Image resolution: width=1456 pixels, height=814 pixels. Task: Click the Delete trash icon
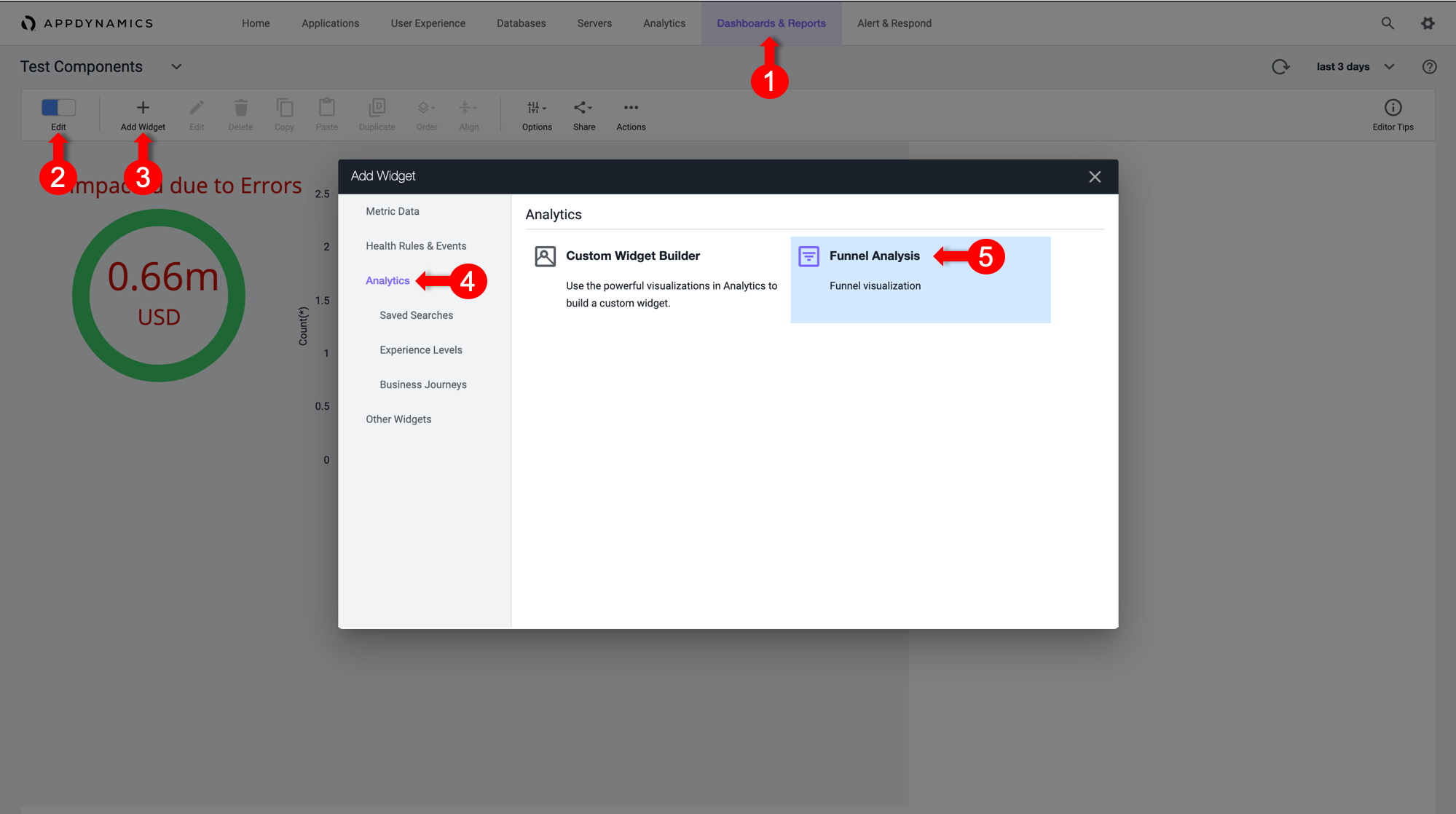tap(240, 108)
